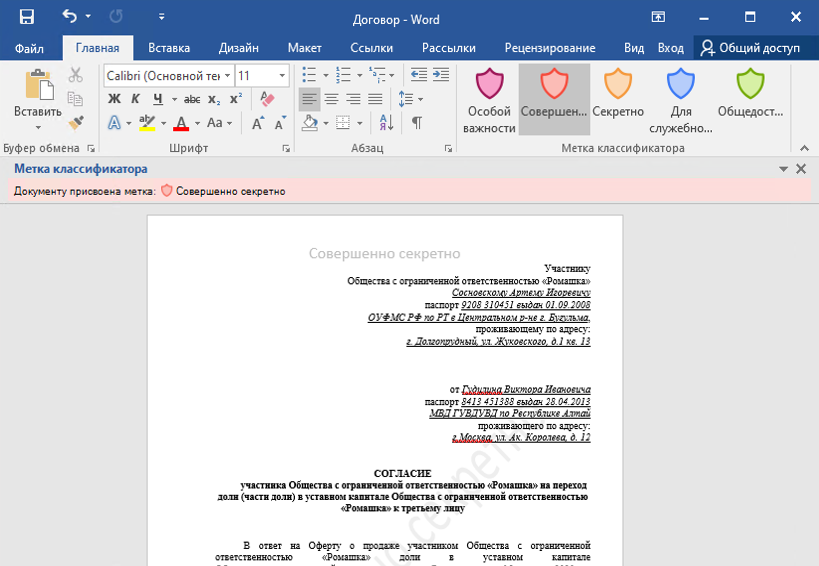Viewport: 819px width, 566px height.
Task: Click the Общий доступ share button
Action: coord(751,48)
